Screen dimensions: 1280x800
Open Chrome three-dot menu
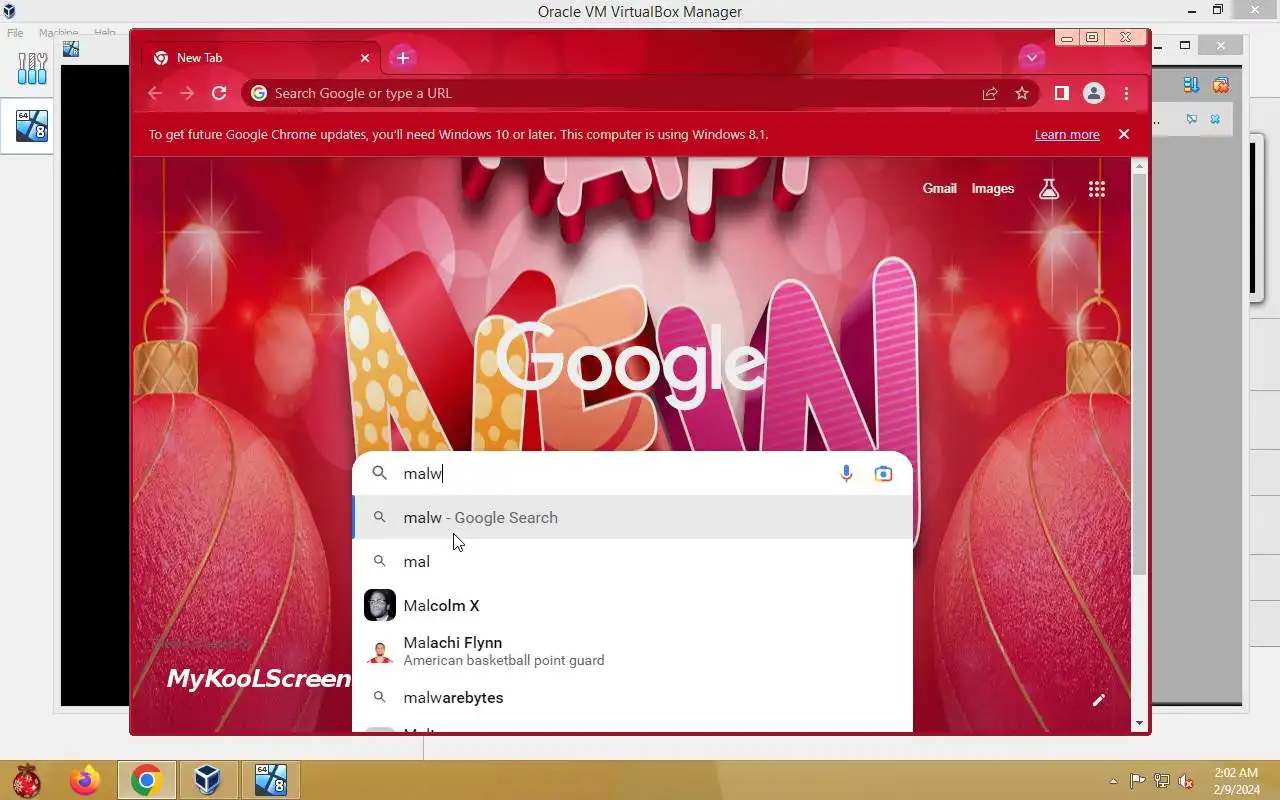coord(1126,93)
